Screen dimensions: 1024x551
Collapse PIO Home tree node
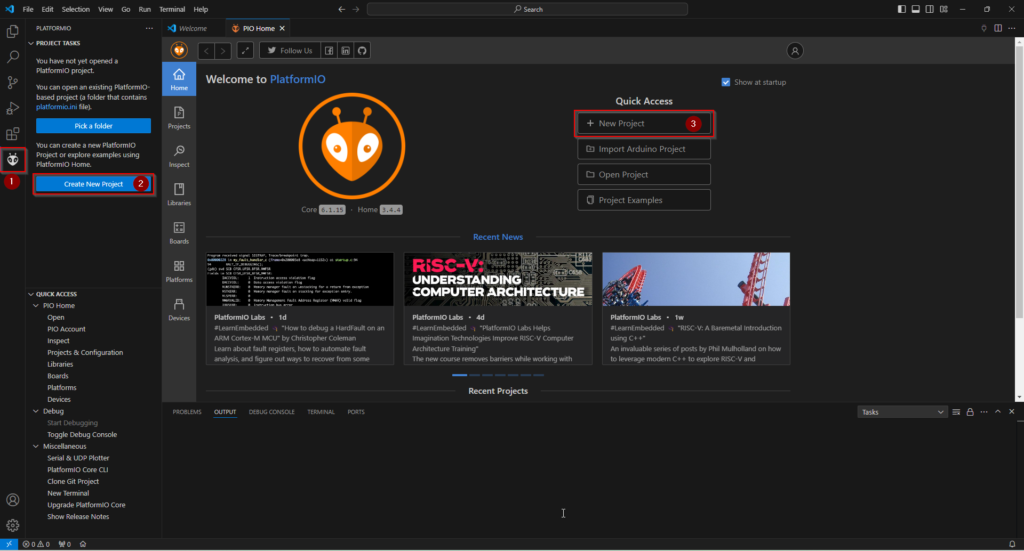pyautogui.click(x=36, y=306)
